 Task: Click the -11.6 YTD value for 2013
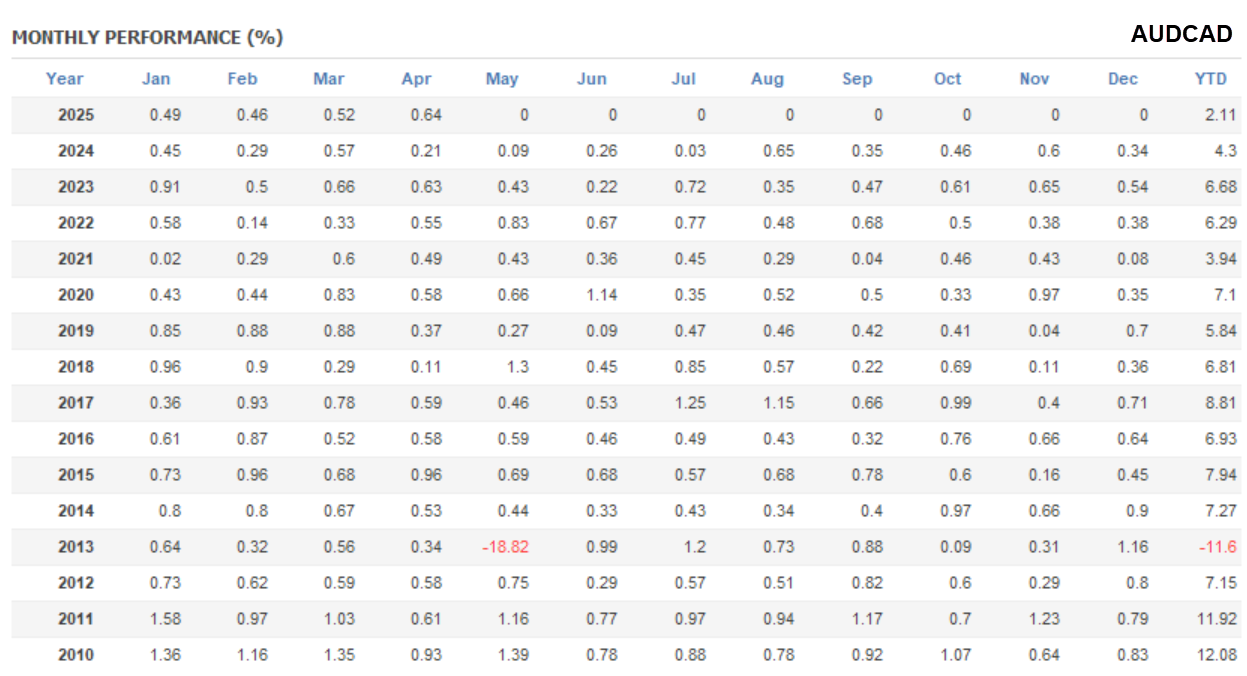click(1217, 547)
